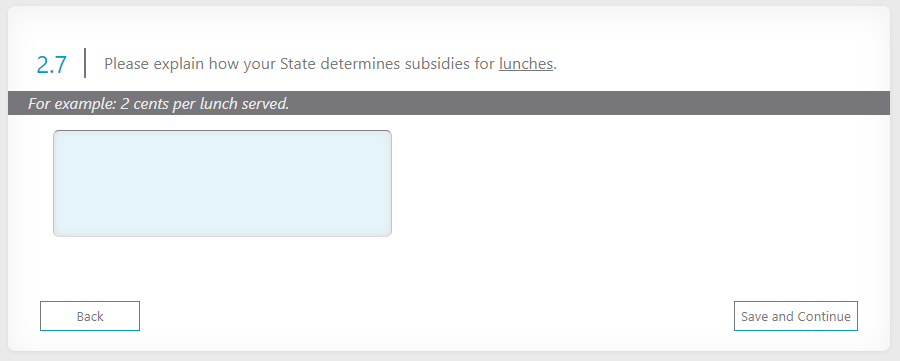Screen dimensions: 900x361
Task: Open the underlined lunches link
Action: pos(526,64)
